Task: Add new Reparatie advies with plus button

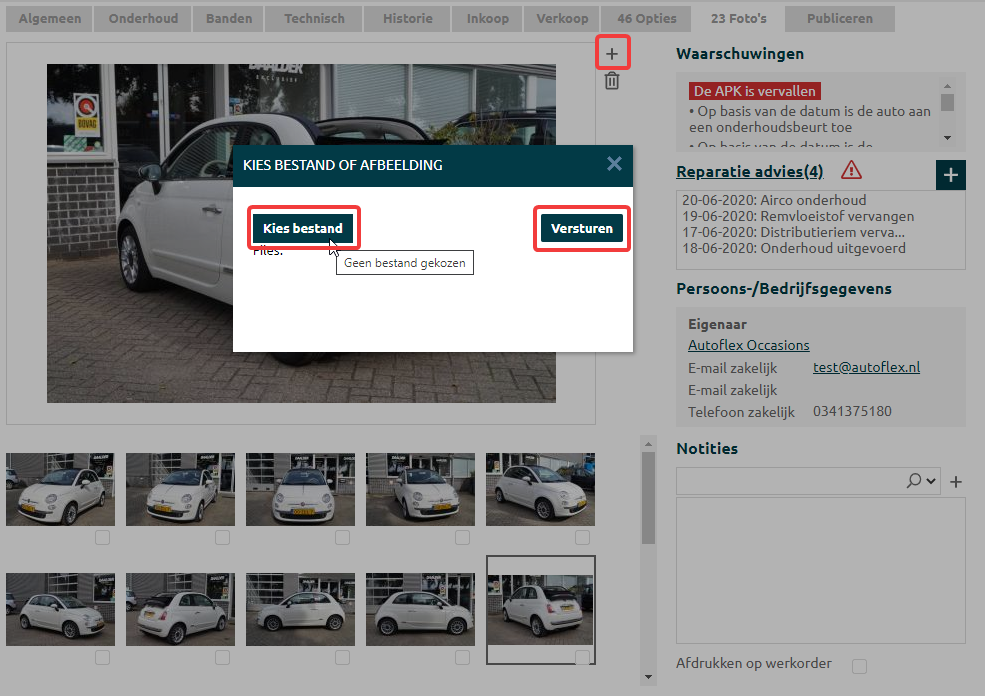Action: pyautogui.click(x=950, y=175)
